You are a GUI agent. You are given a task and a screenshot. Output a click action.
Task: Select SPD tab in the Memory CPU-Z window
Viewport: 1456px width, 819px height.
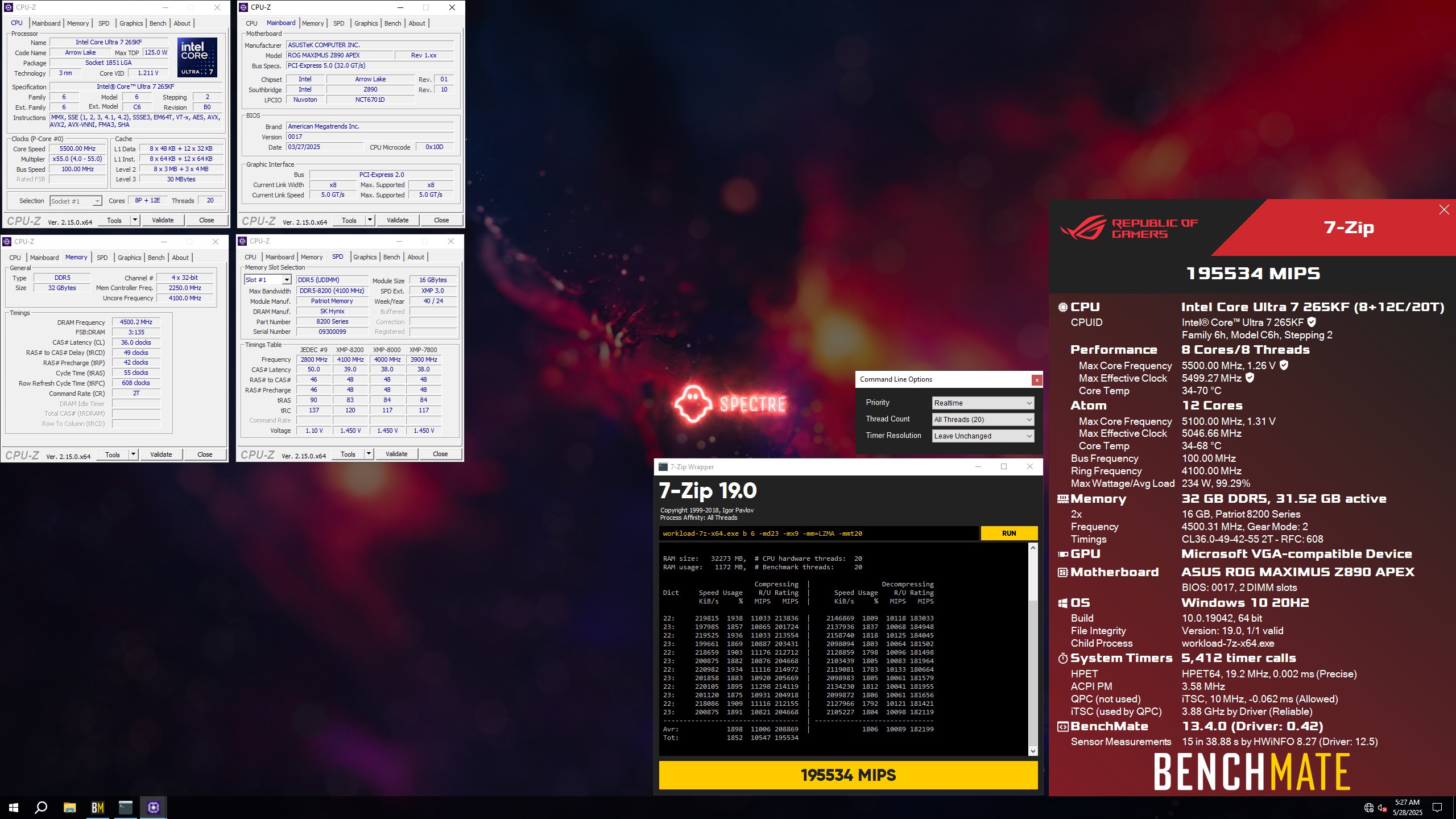click(102, 258)
